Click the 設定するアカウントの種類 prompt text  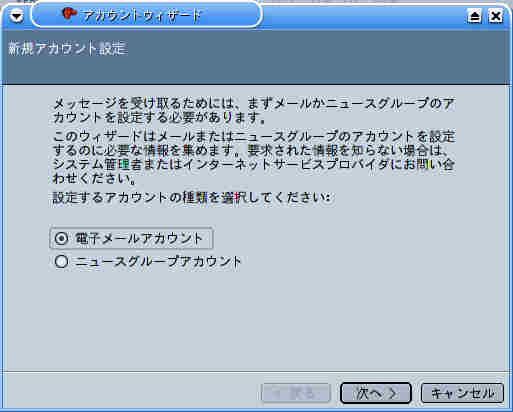click(192, 198)
